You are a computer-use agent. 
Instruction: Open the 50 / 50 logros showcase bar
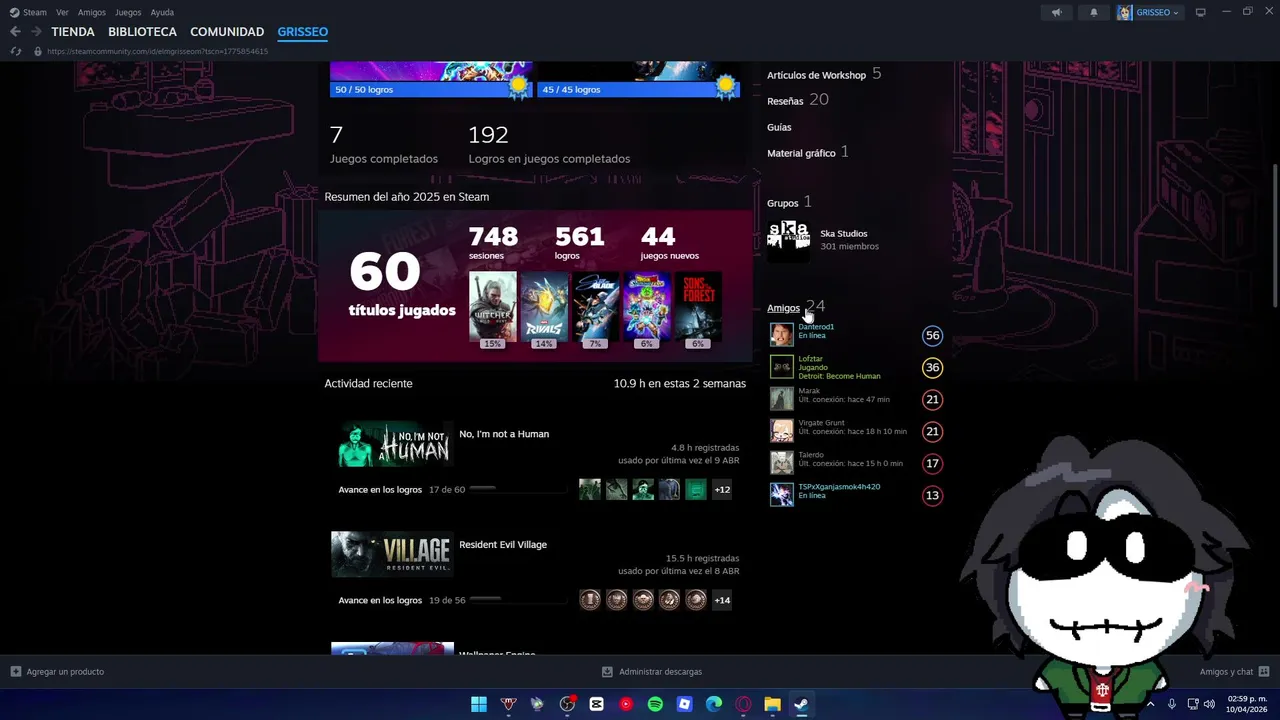coord(431,90)
